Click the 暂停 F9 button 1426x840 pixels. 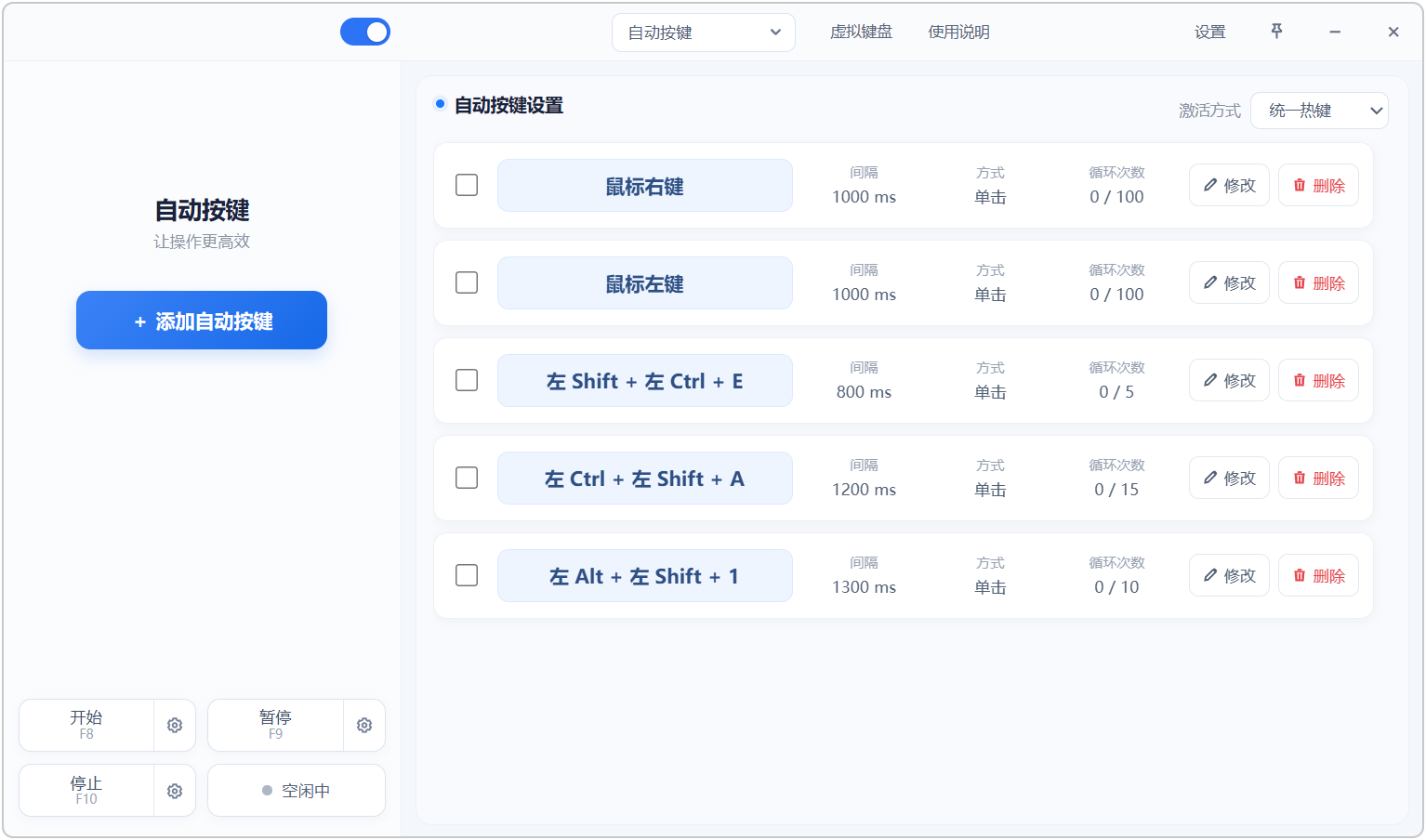276,726
